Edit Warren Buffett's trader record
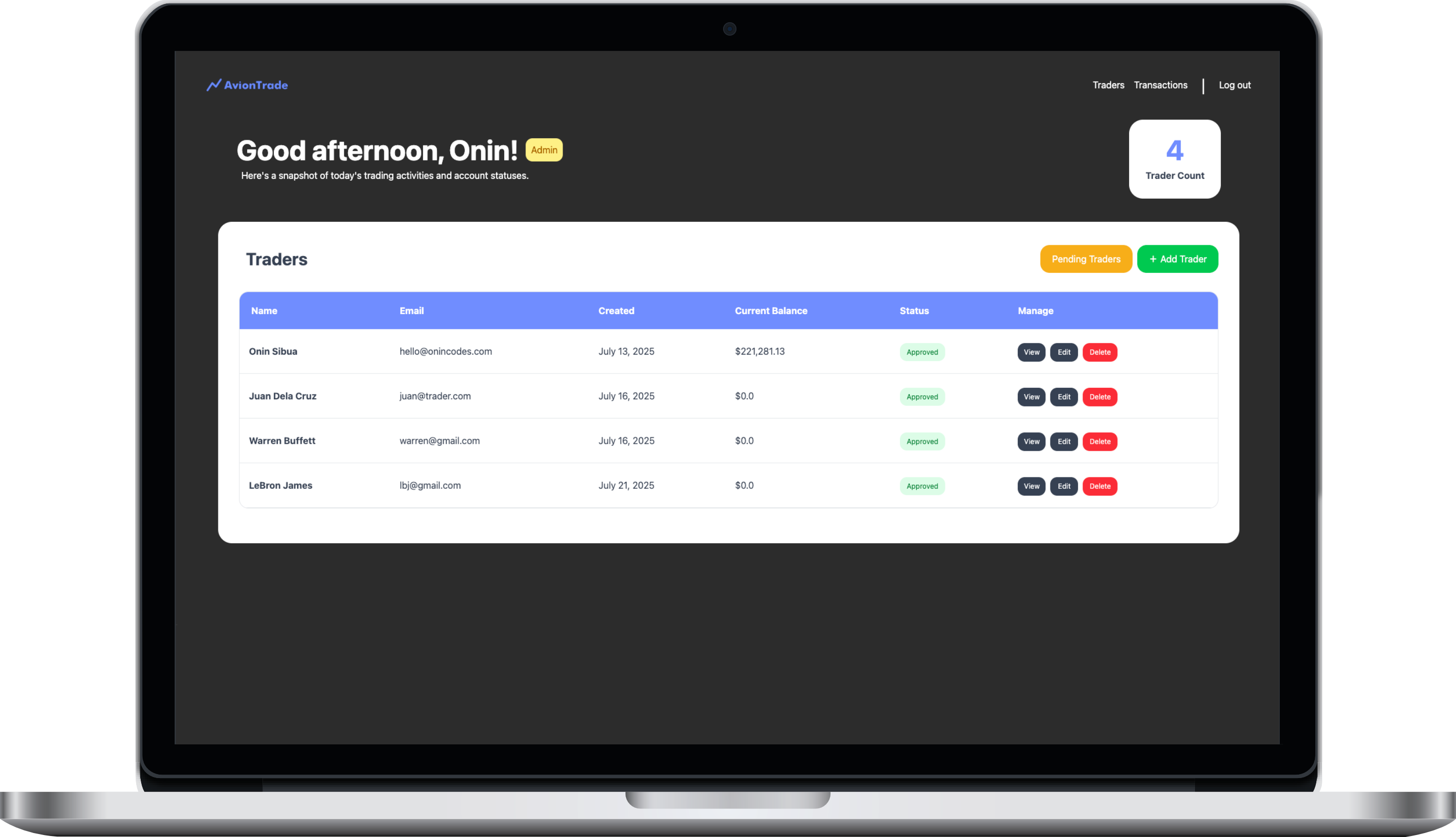Viewport: 1456px width, 837px height. [1063, 441]
